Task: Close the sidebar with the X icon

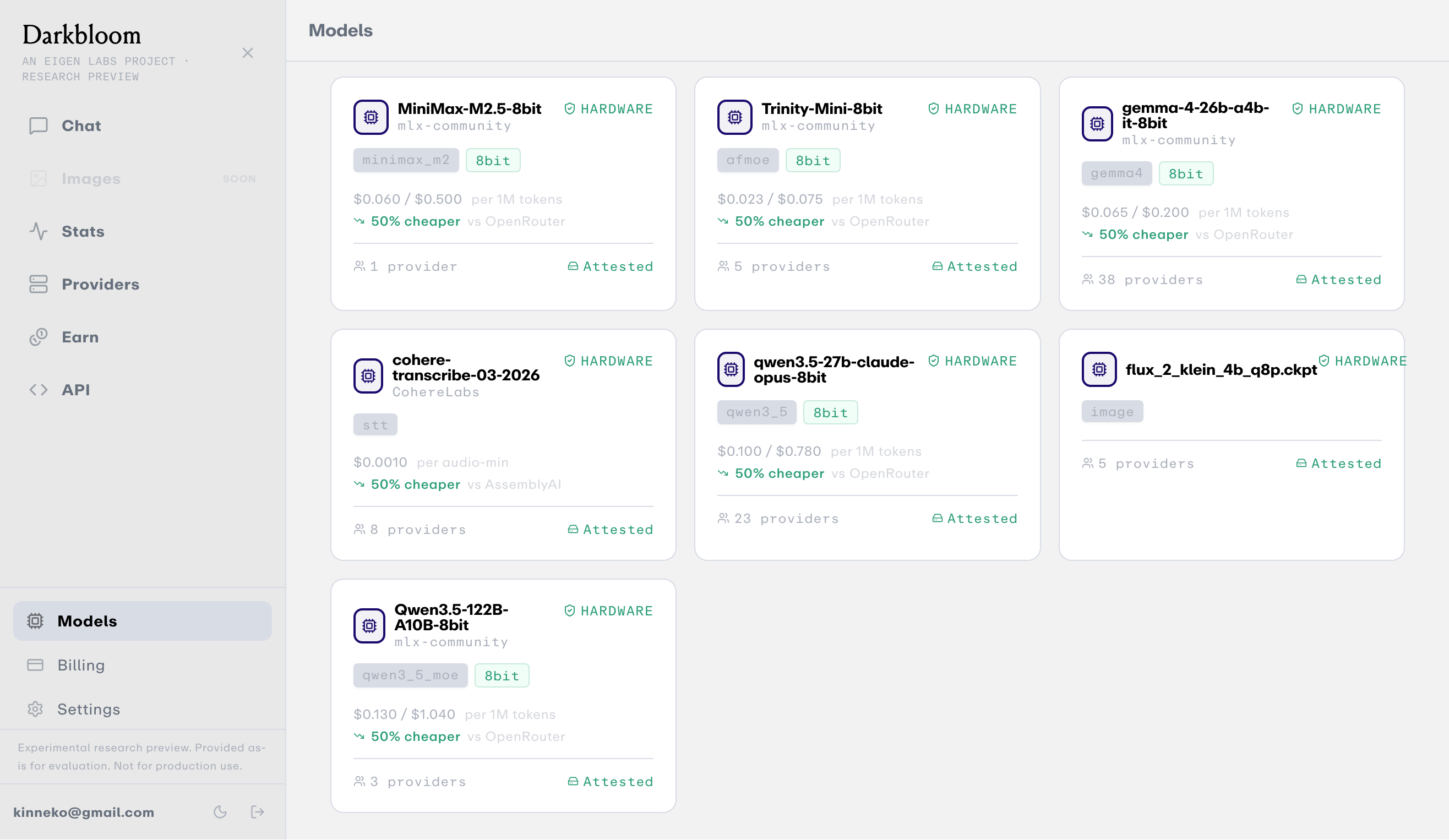Action: click(x=248, y=53)
